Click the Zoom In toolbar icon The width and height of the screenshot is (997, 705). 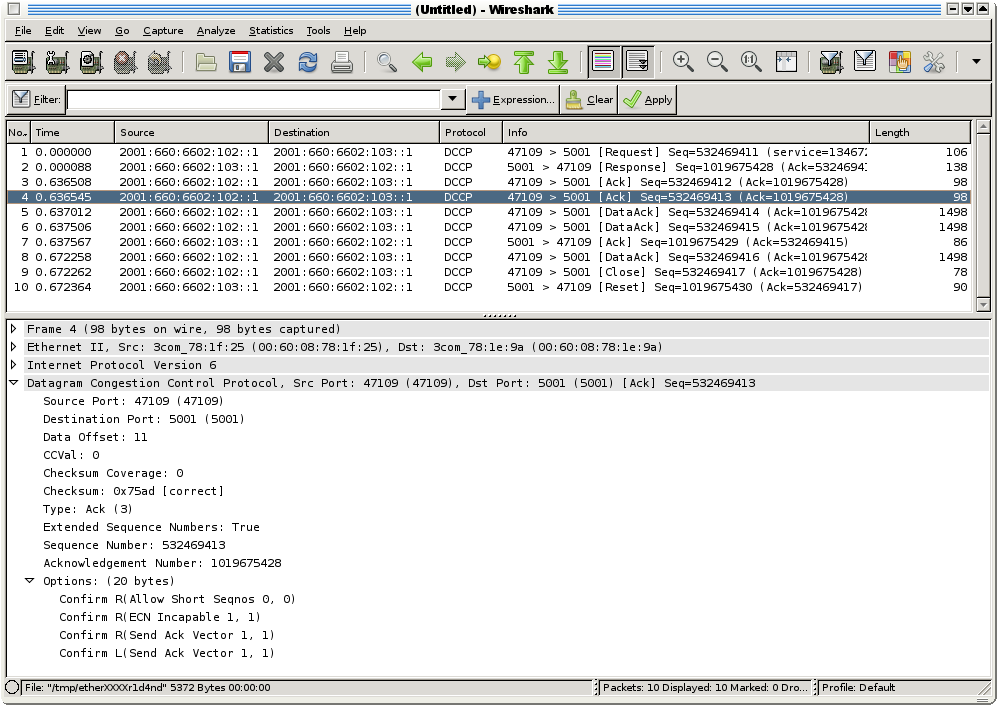click(x=684, y=61)
